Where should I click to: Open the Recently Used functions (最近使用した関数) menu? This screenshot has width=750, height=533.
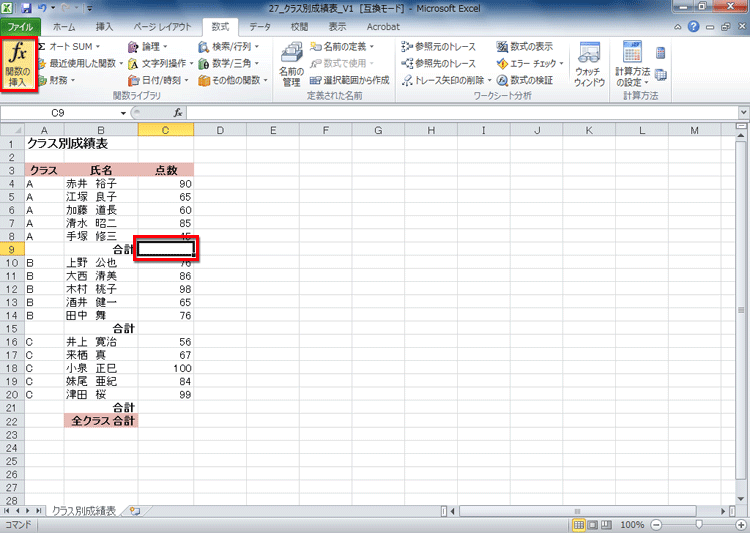[80, 63]
